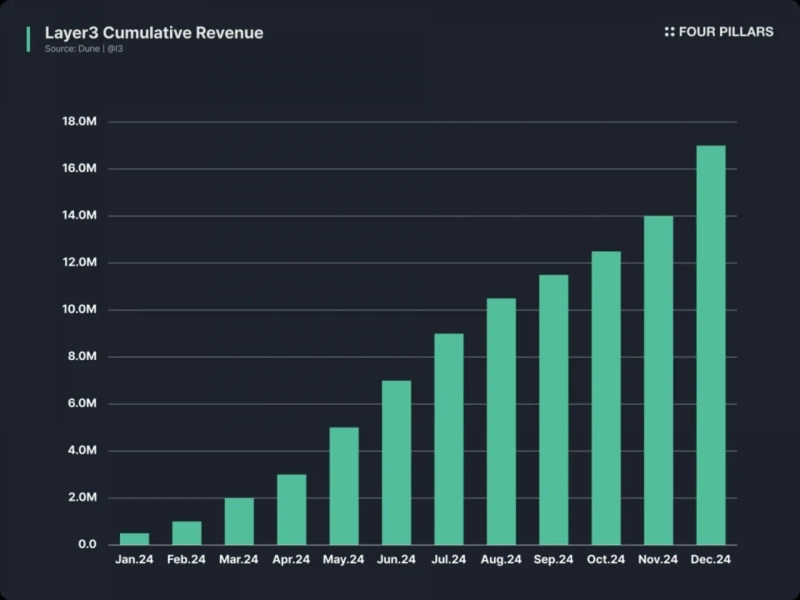This screenshot has height=600, width=800.
Task: Click the Feb.24 x-axis label
Action: 186,560
